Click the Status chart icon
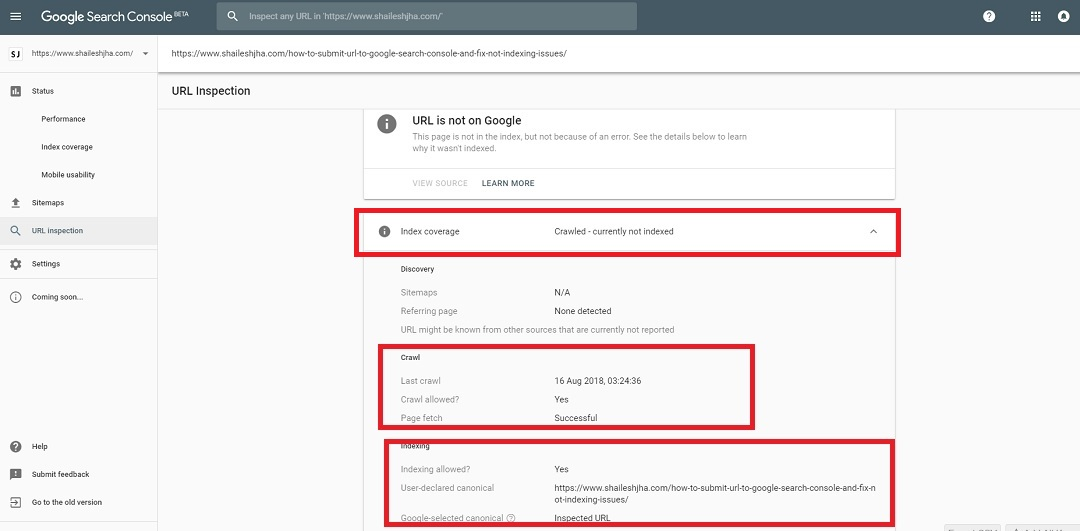 pos(15,91)
